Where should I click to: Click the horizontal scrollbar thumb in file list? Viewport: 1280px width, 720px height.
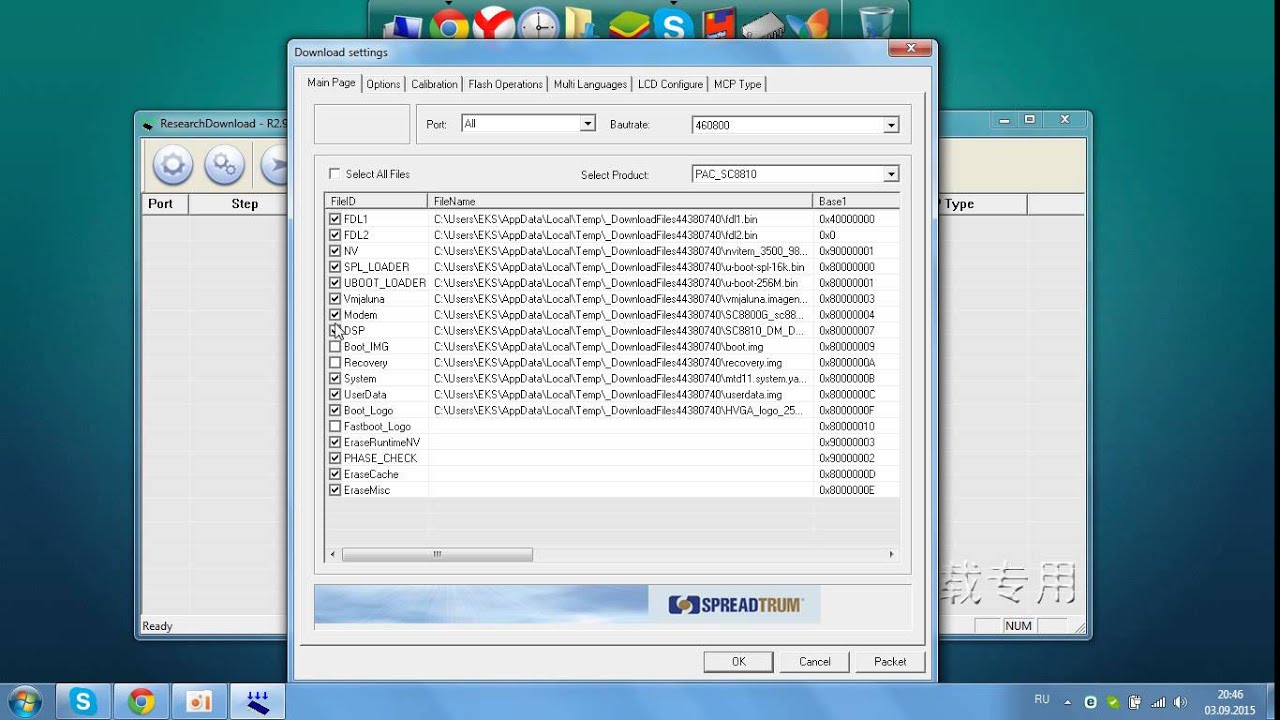click(437, 554)
